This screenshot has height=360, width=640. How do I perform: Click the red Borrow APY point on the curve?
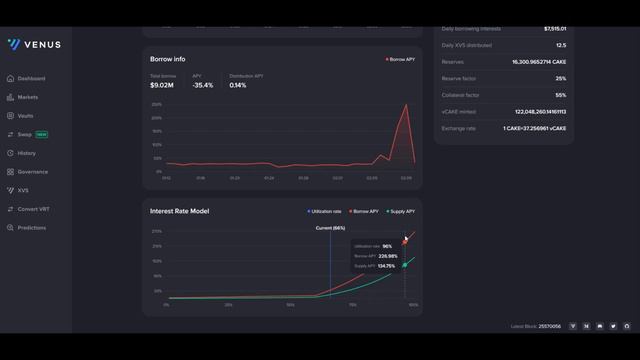click(404, 242)
